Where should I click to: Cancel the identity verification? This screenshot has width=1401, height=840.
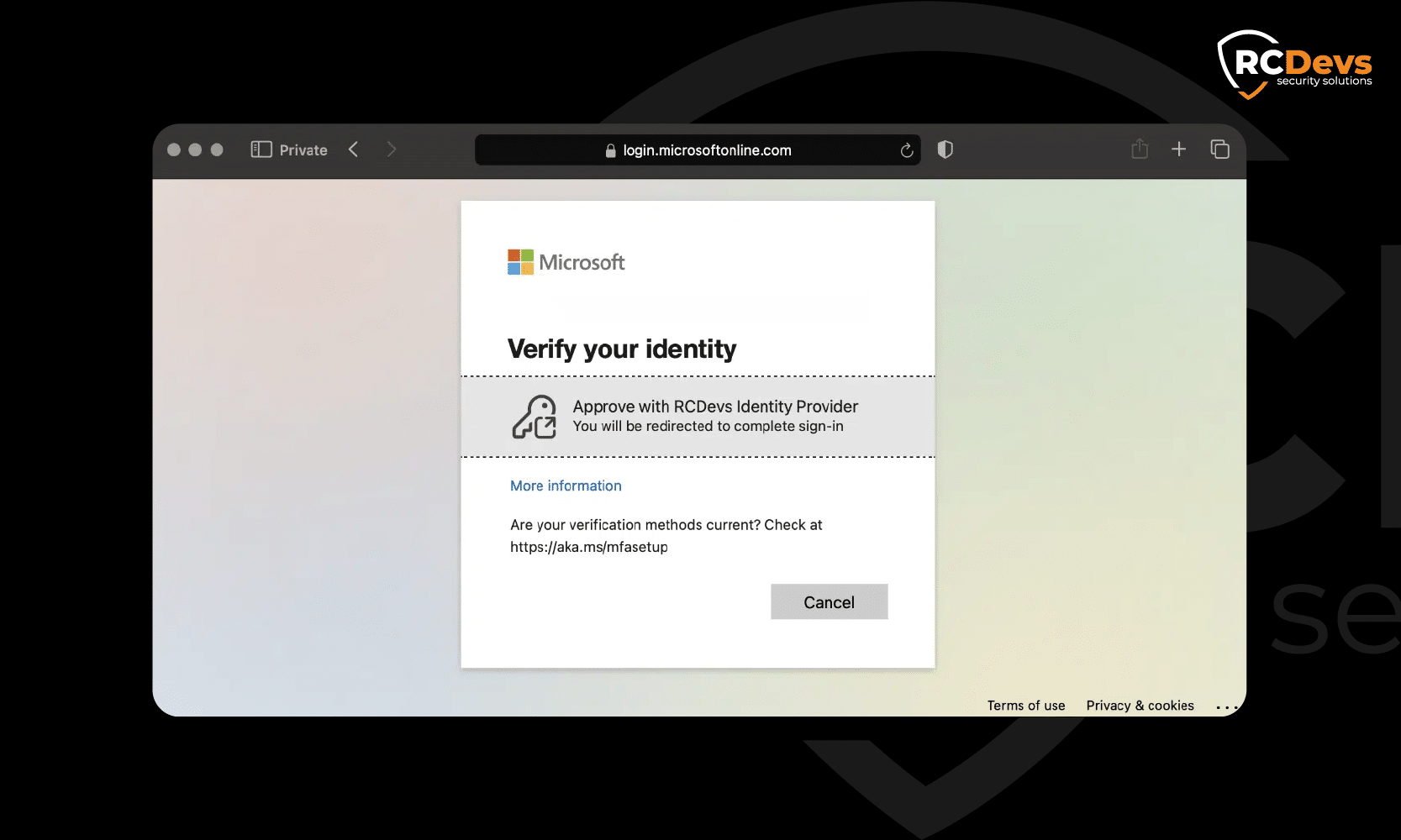830,601
